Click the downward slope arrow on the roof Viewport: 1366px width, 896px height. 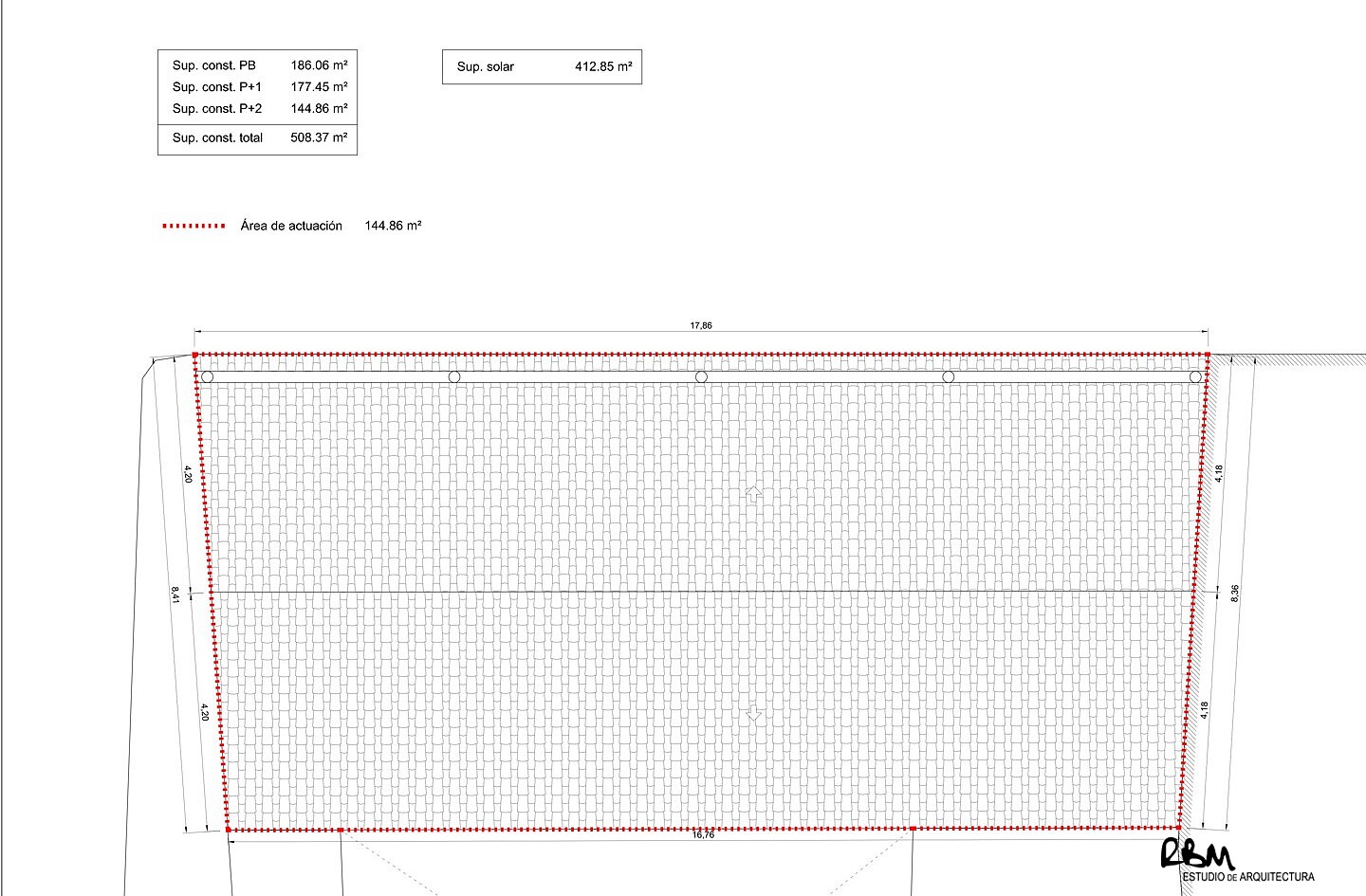coord(754,713)
